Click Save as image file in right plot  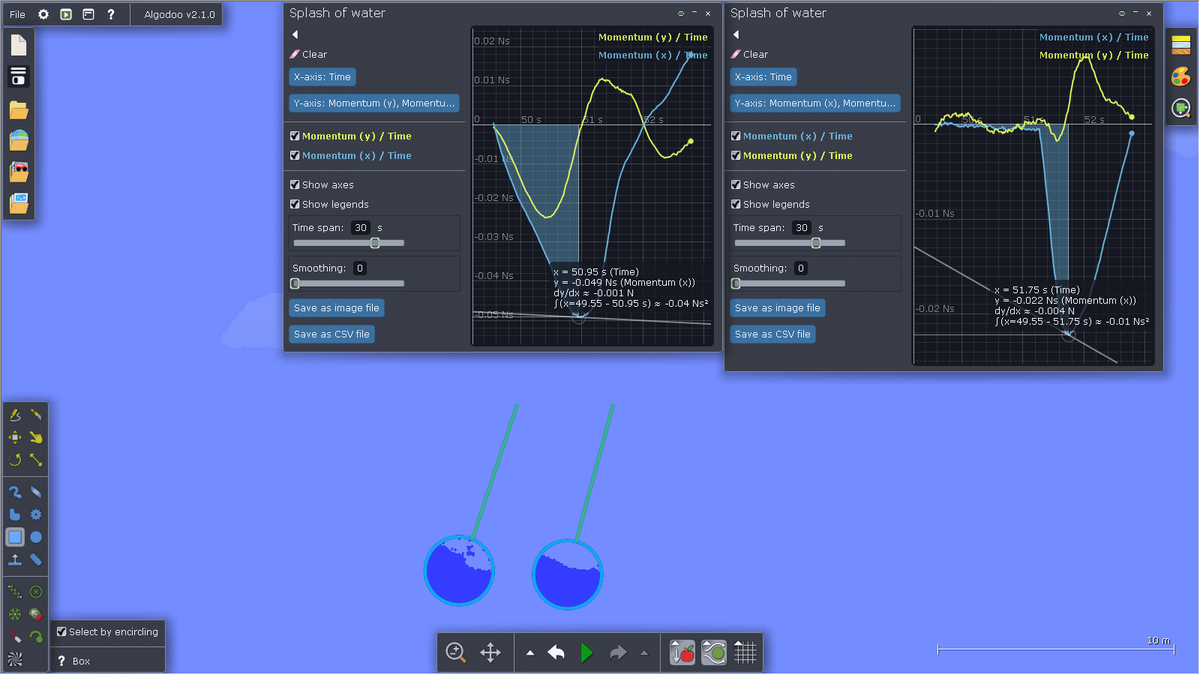point(777,308)
